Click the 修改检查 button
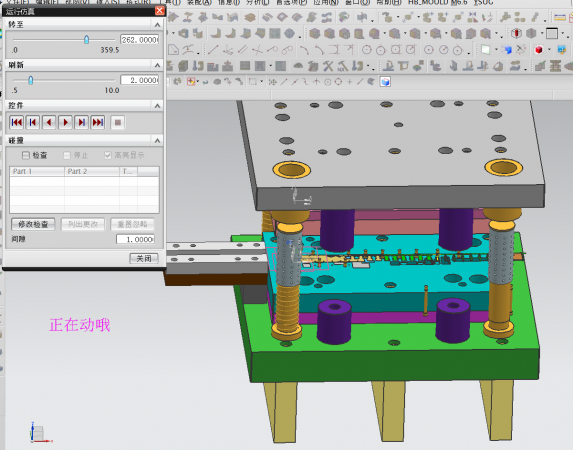573x450 pixels. point(33,224)
